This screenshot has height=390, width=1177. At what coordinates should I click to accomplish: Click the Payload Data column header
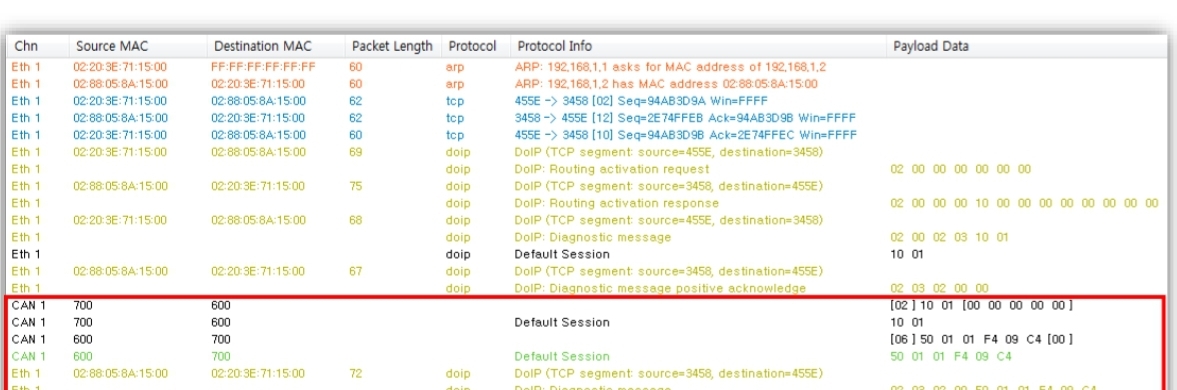click(x=1027, y=46)
